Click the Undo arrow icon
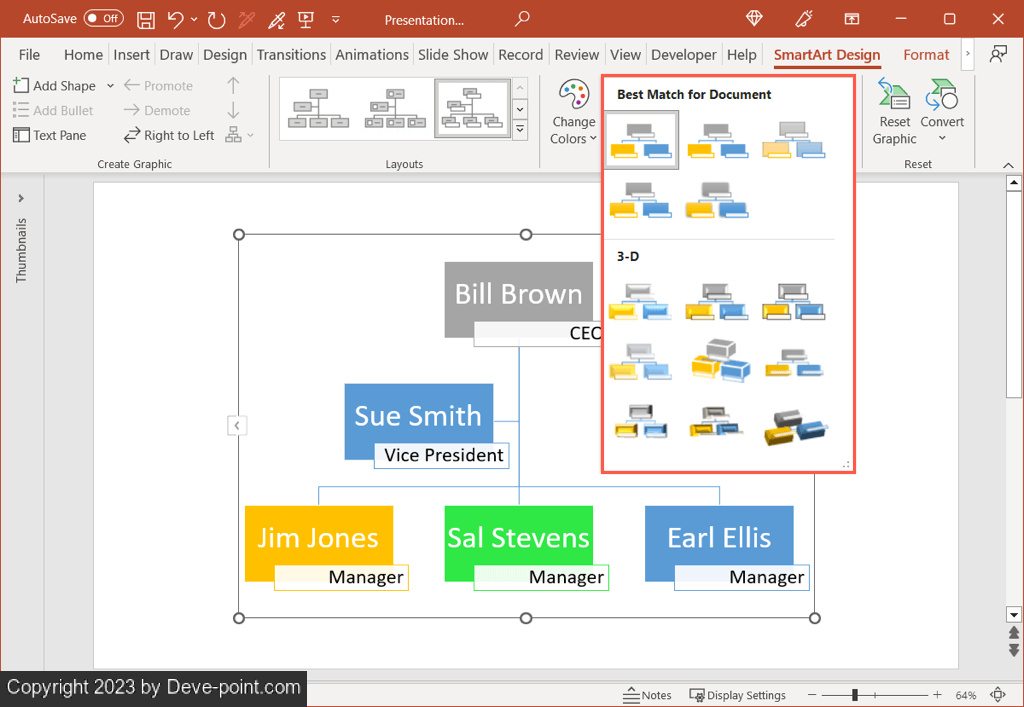1024x707 pixels. (x=176, y=19)
